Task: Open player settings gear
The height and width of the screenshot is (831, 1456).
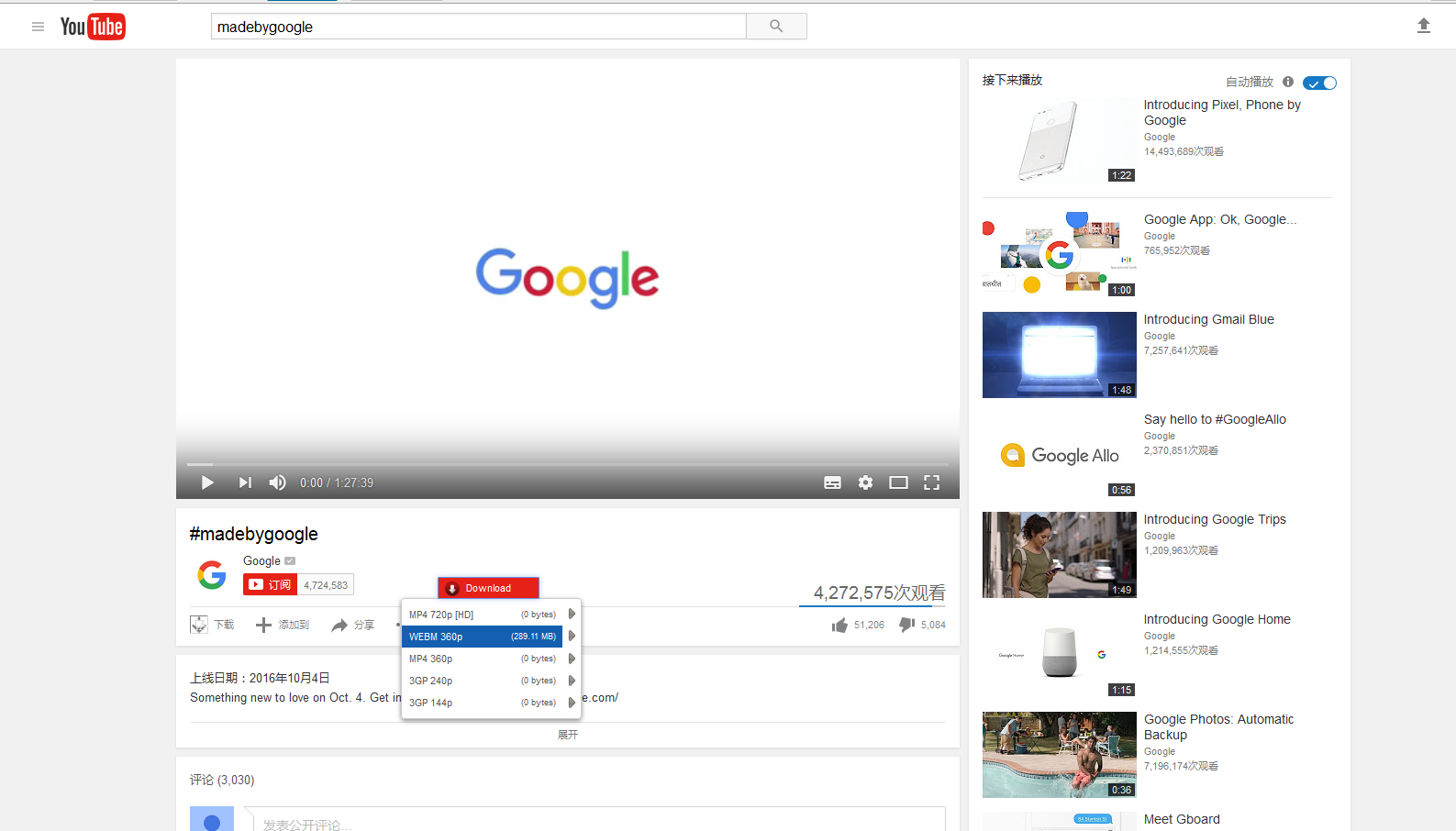Action: coord(865,482)
